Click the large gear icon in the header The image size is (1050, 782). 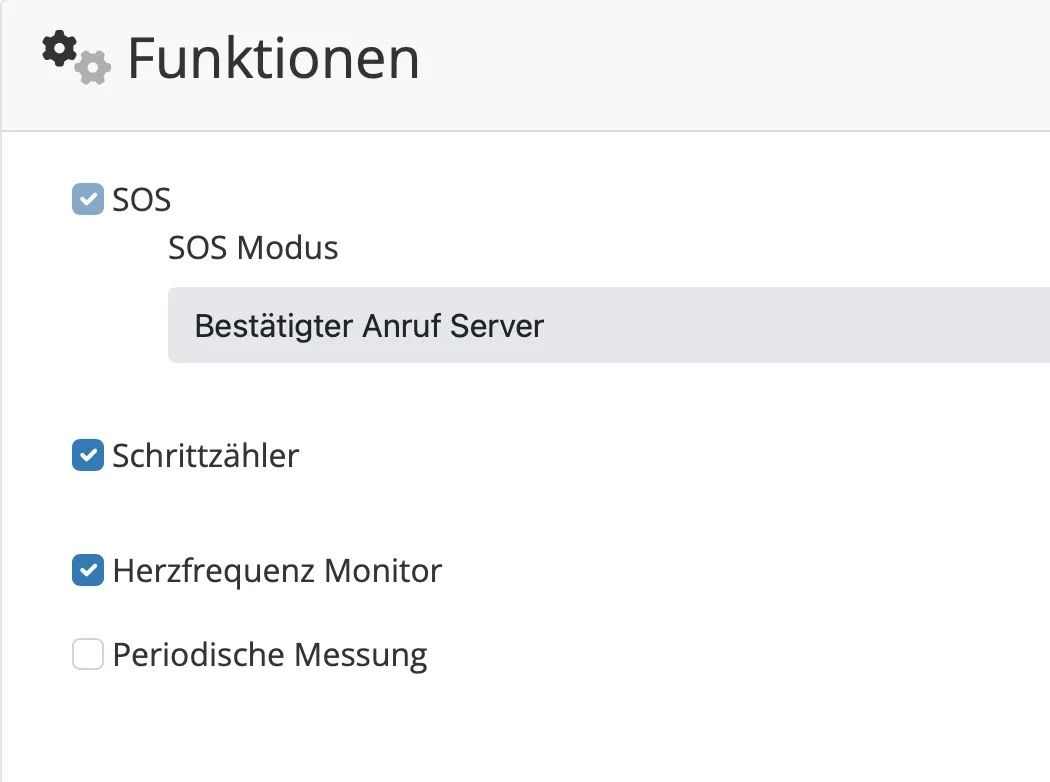pyautogui.click(x=57, y=48)
